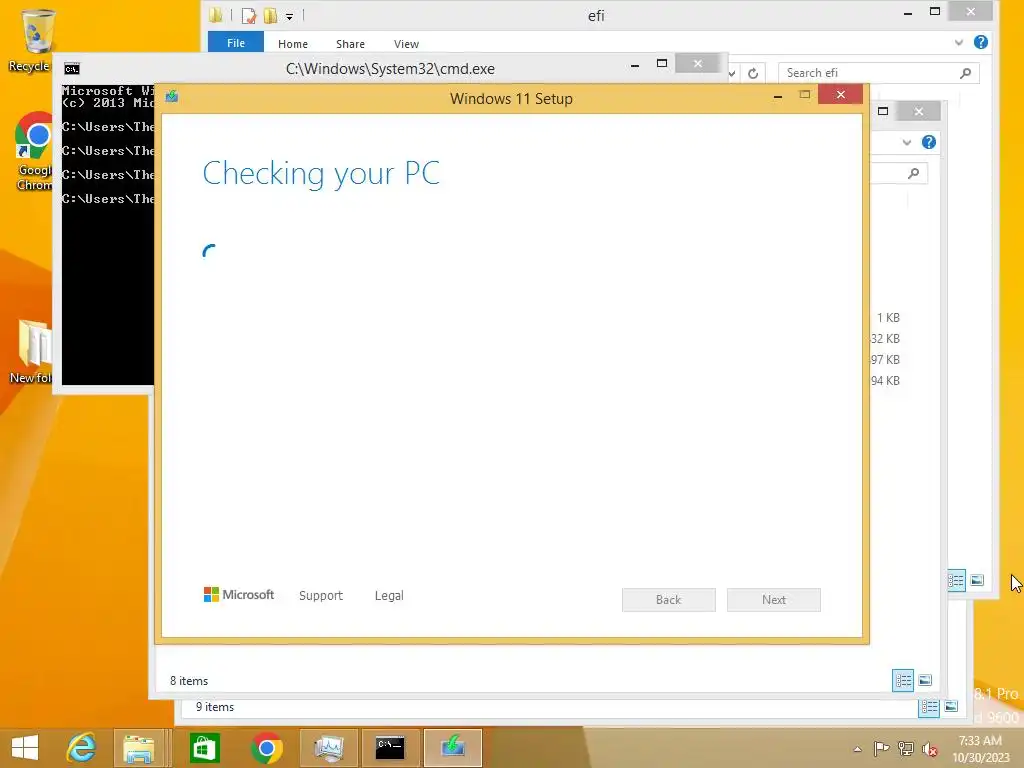Open the File tab in efi window

coord(236,43)
